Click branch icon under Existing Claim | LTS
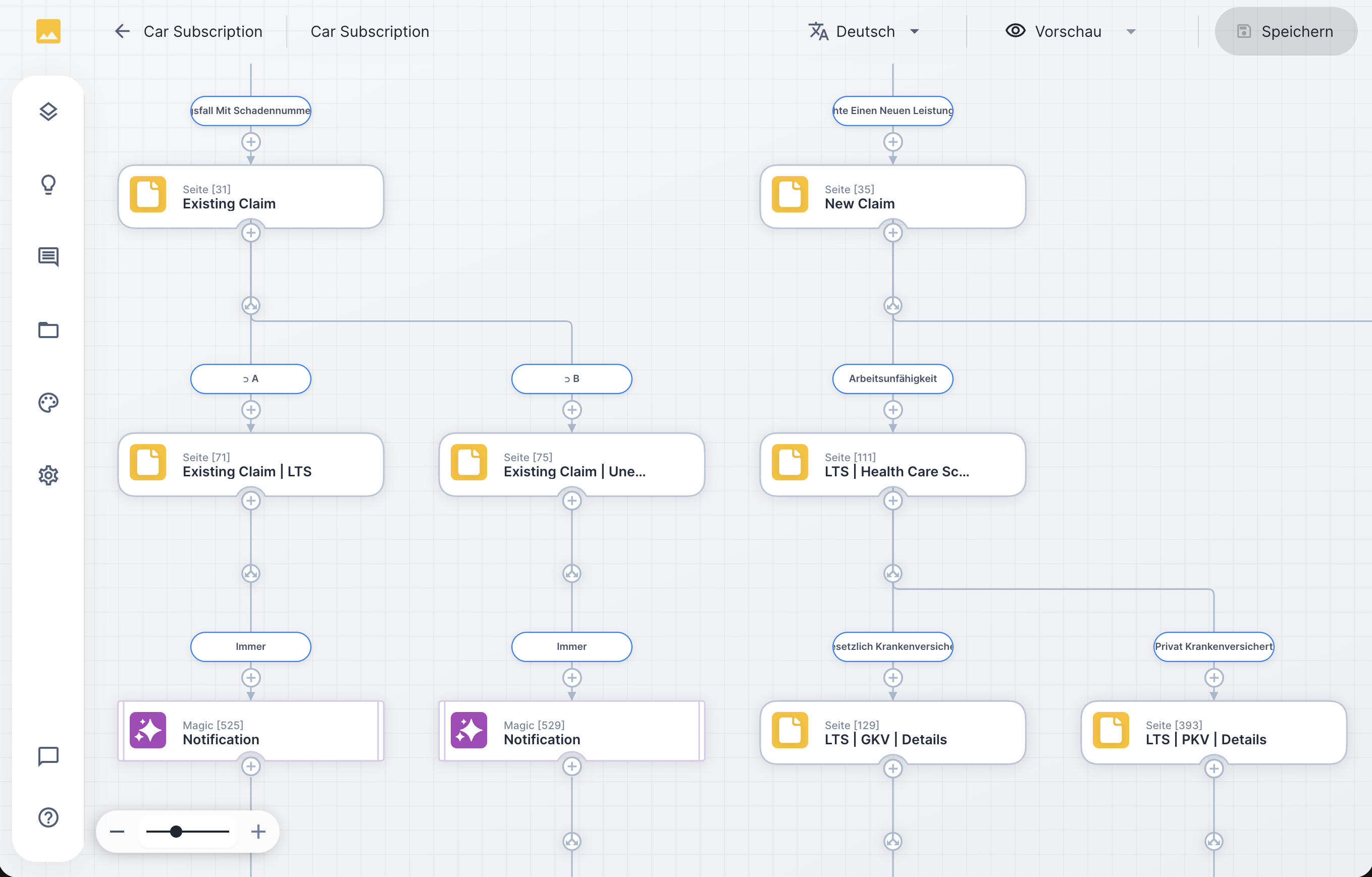 [x=251, y=573]
